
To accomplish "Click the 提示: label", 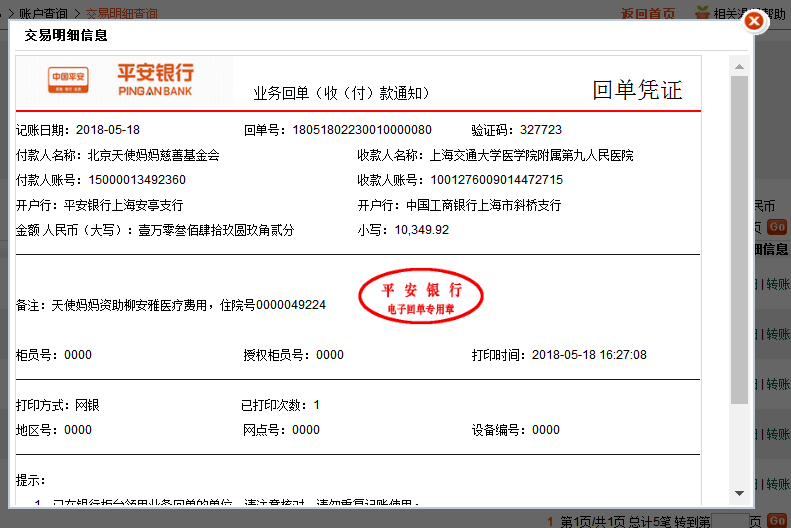I will pos(30,480).
